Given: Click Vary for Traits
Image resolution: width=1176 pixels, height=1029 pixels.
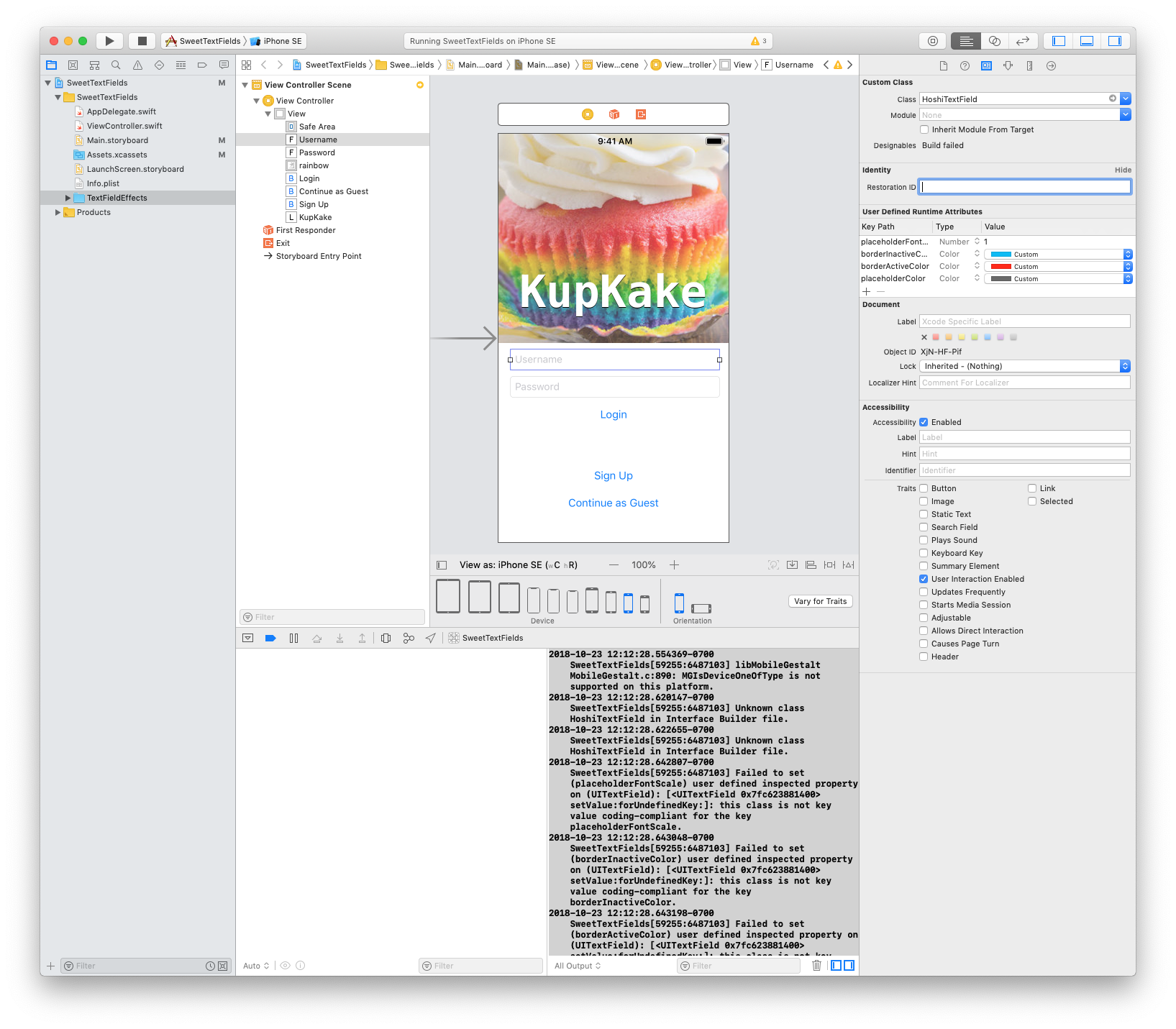Looking at the screenshot, I should click(820, 601).
